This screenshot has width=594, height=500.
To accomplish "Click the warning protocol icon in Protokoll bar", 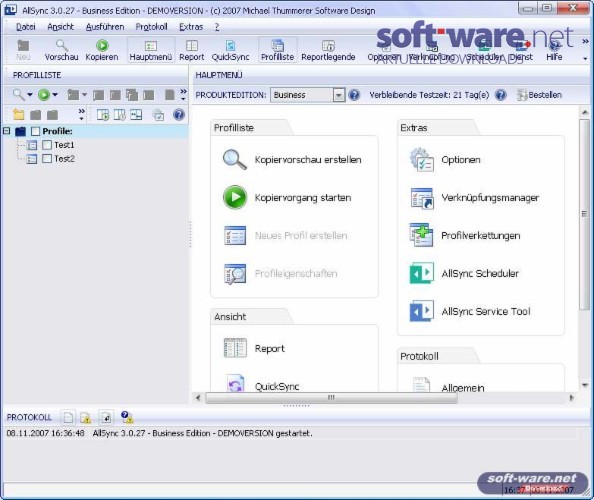I will point(86,417).
